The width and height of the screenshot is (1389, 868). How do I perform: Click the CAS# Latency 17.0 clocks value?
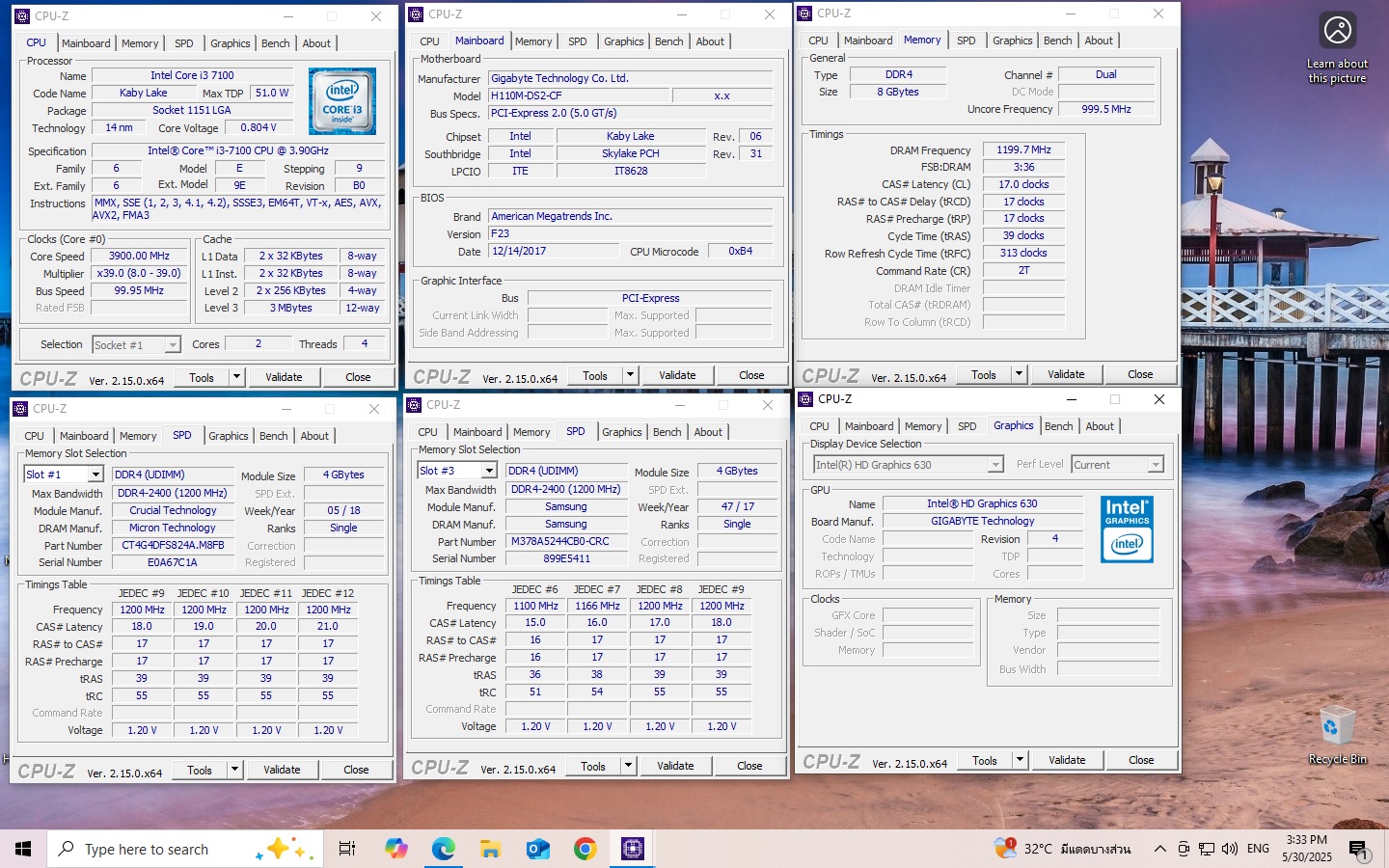1023,184
